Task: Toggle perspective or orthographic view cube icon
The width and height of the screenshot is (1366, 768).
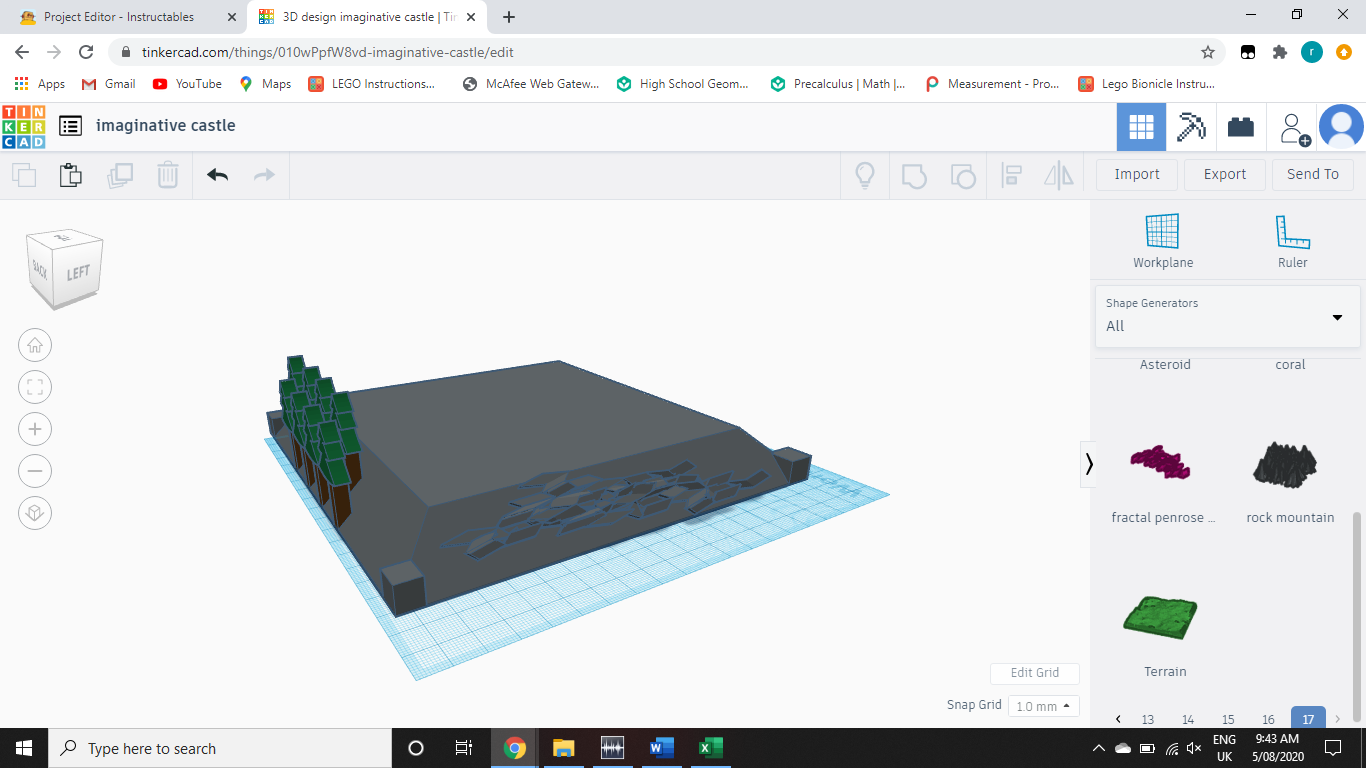Action: point(35,513)
